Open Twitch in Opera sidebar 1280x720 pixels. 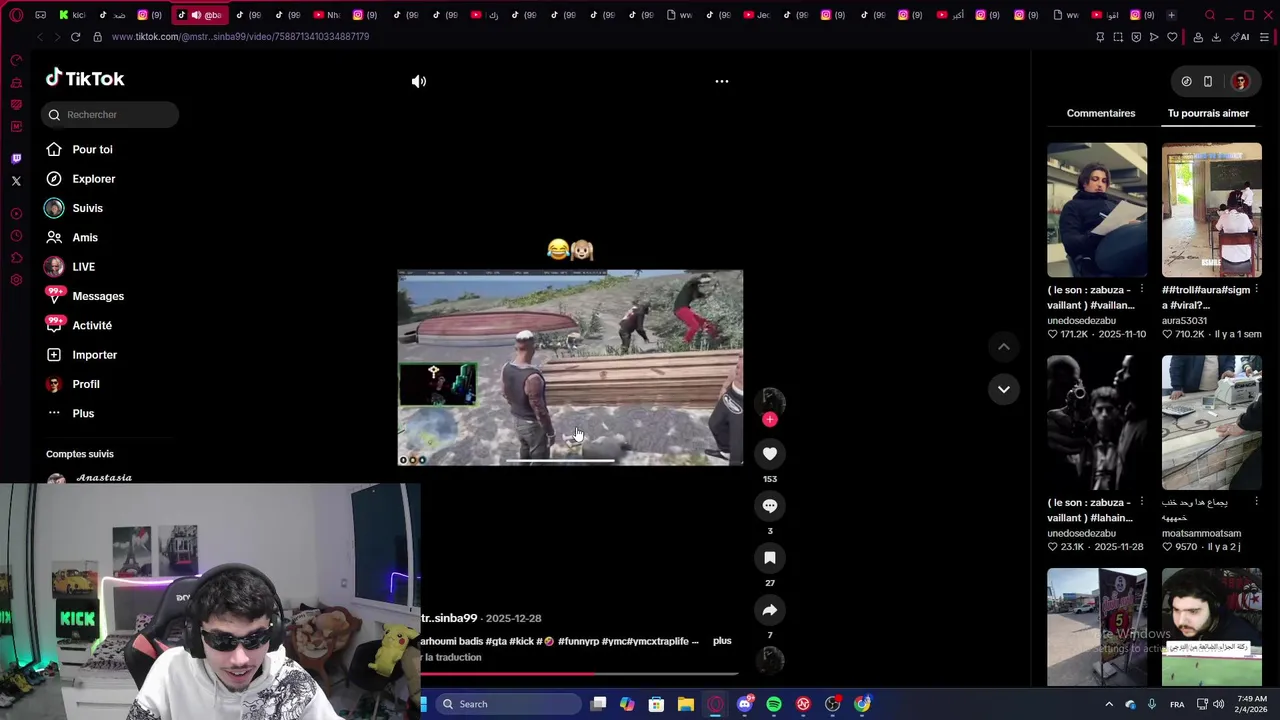(16, 159)
